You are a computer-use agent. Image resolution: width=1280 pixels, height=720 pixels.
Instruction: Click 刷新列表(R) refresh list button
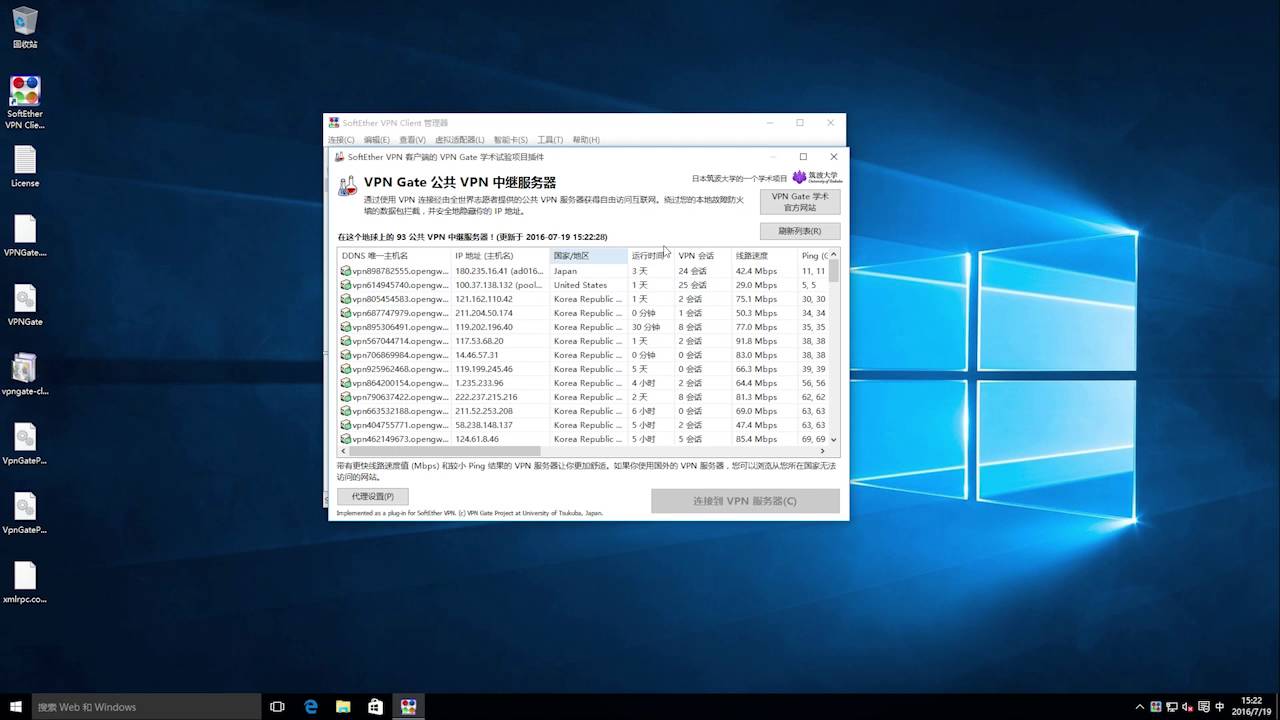click(x=800, y=231)
